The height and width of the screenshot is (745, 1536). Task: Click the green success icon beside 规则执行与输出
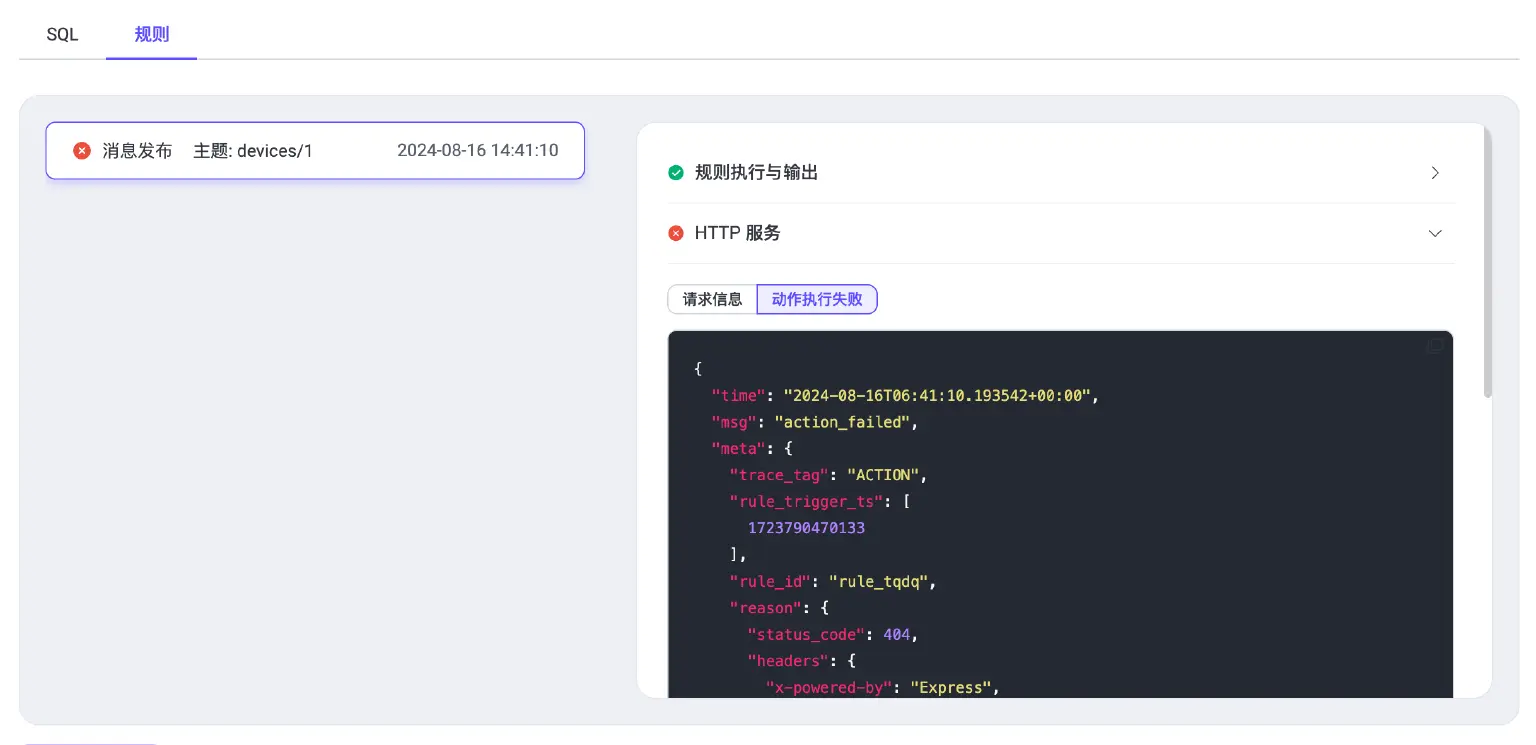[x=676, y=172]
